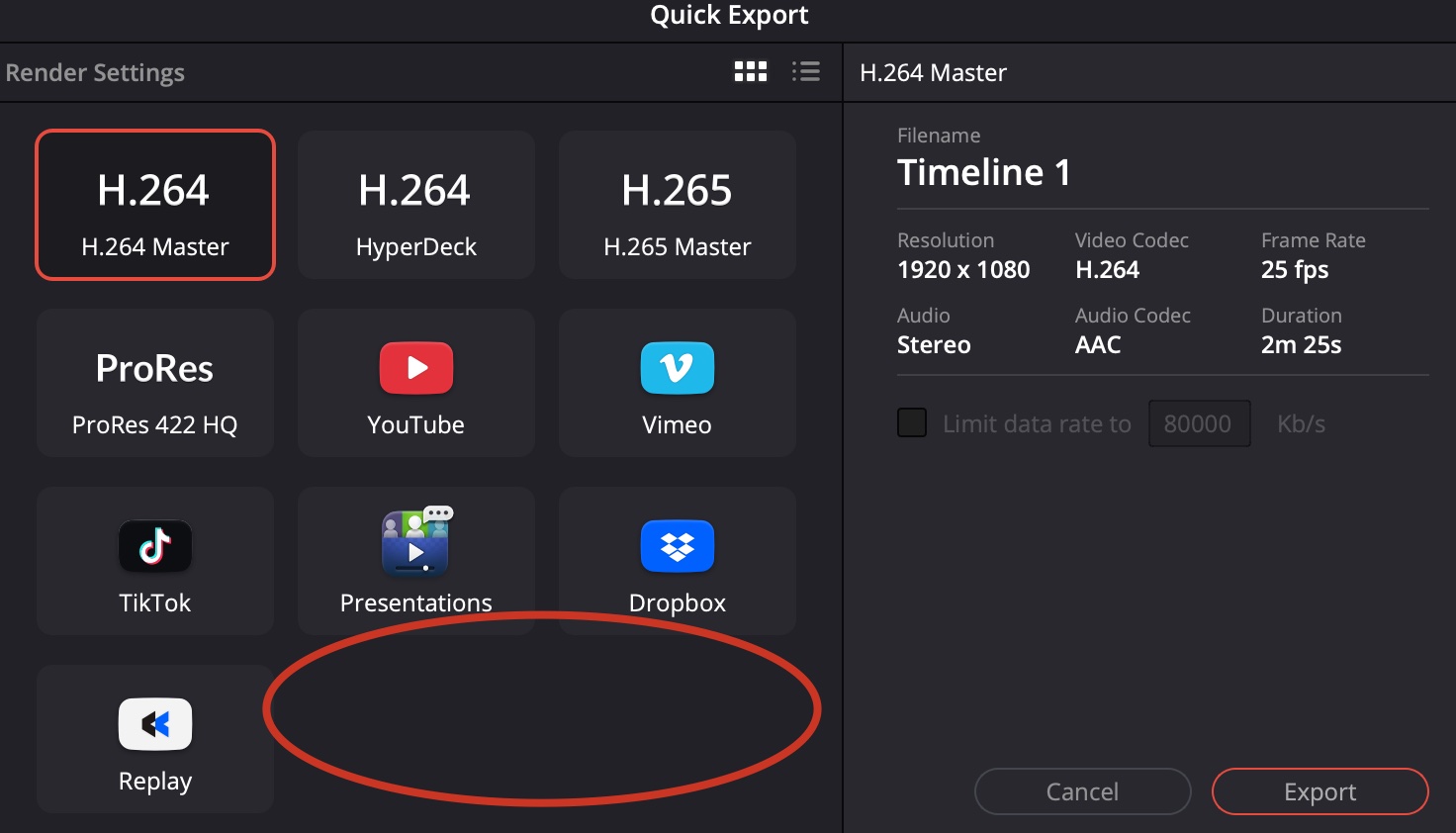Choose the Replay export preset
The width and height of the screenshot is (1456, 833).
(x=155, y=739)
